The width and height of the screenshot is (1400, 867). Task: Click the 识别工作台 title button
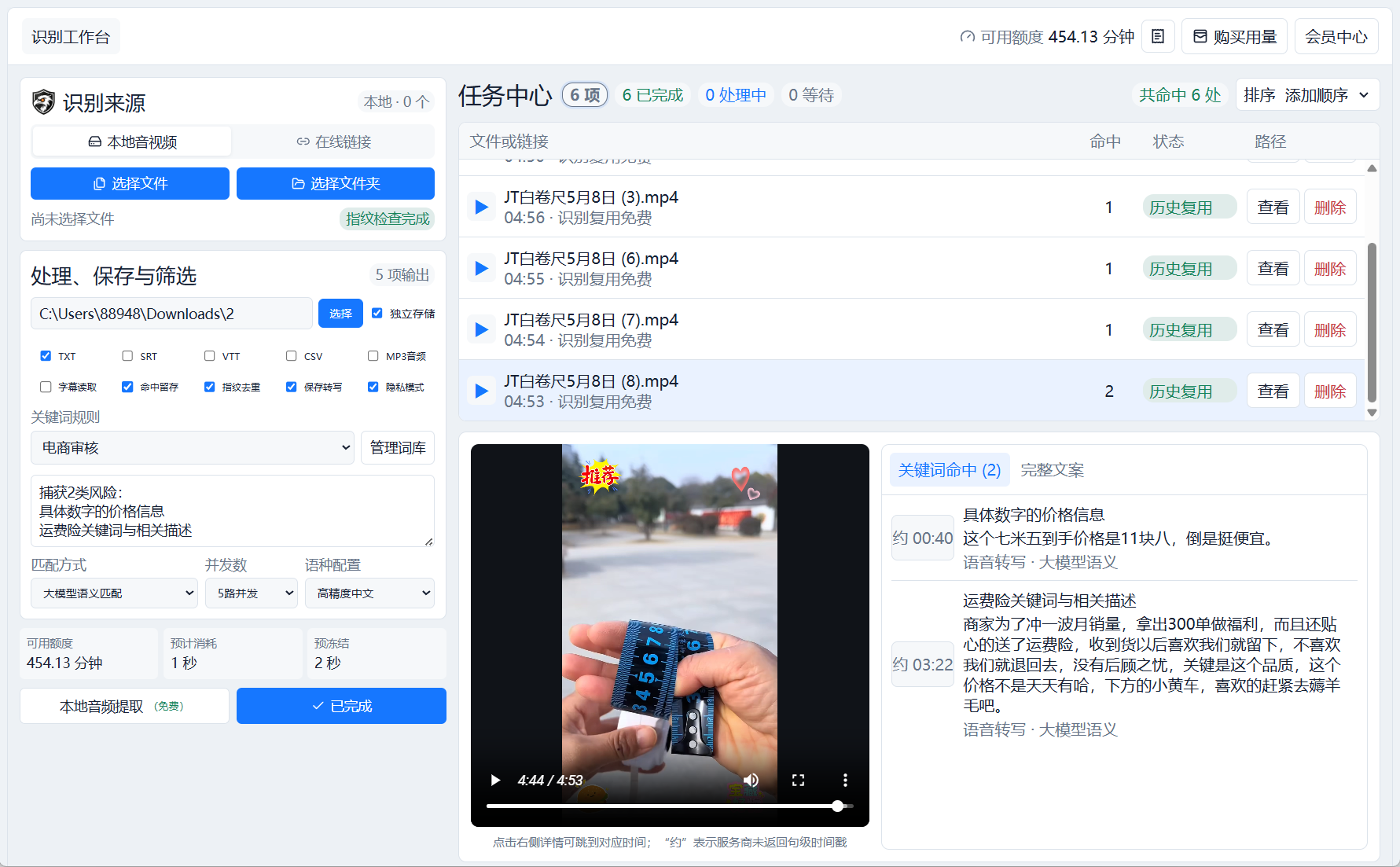tap(71, 36)
